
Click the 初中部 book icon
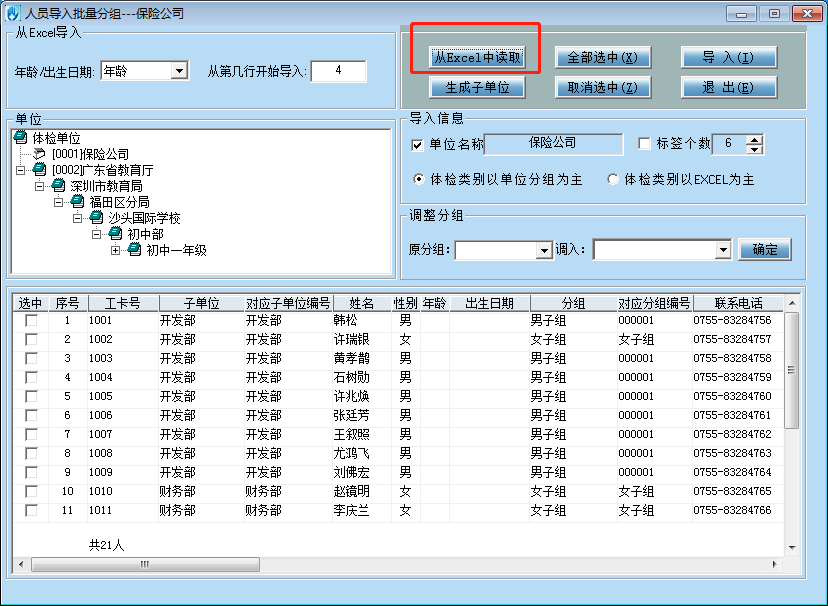click(116, 233)
